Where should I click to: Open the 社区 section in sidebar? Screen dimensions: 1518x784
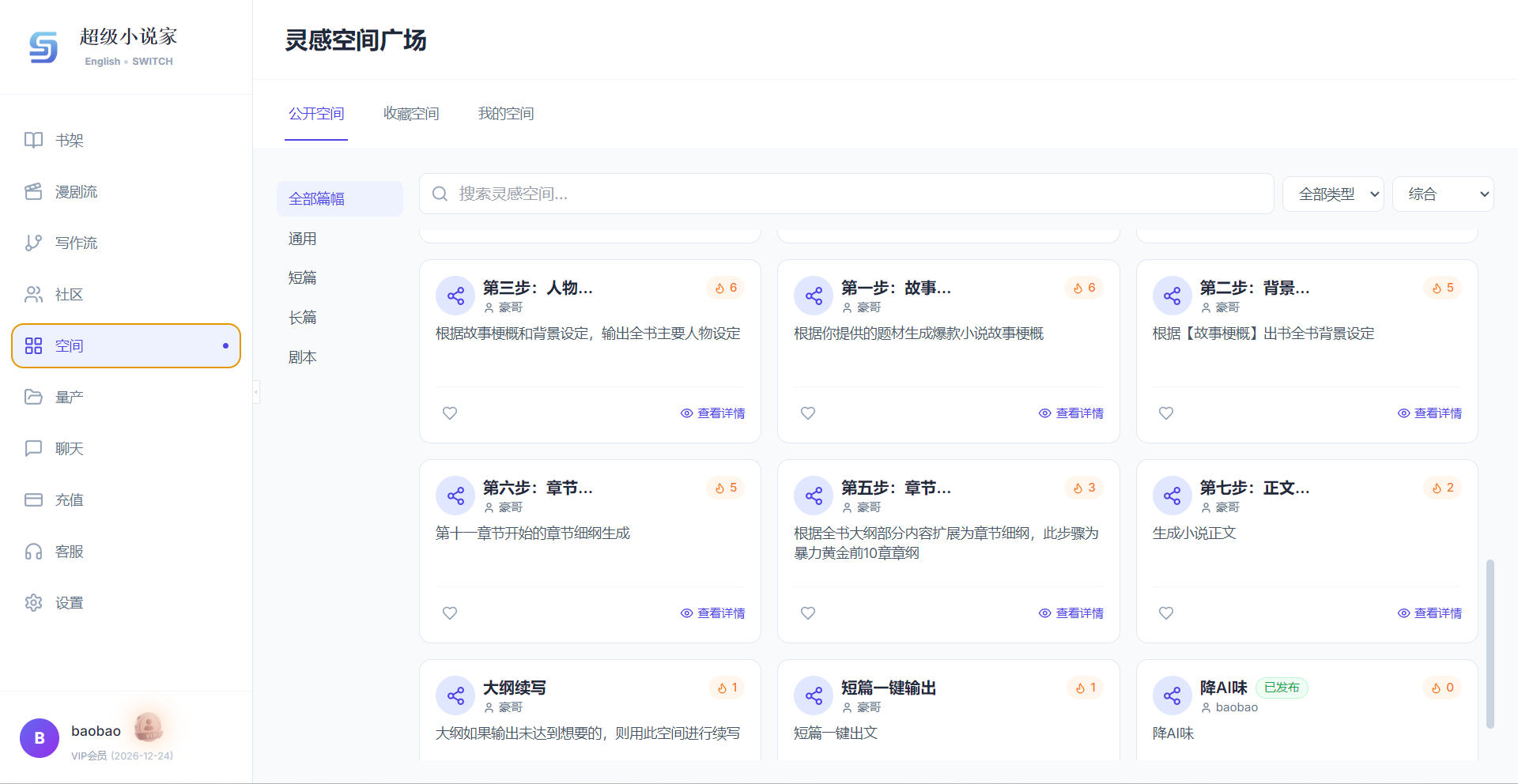pos(70,294)
